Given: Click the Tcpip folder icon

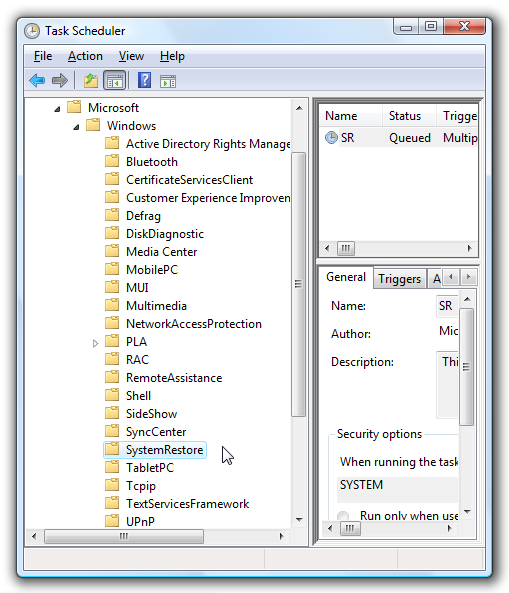Looking at the screenshot, I should coord(112,485).
